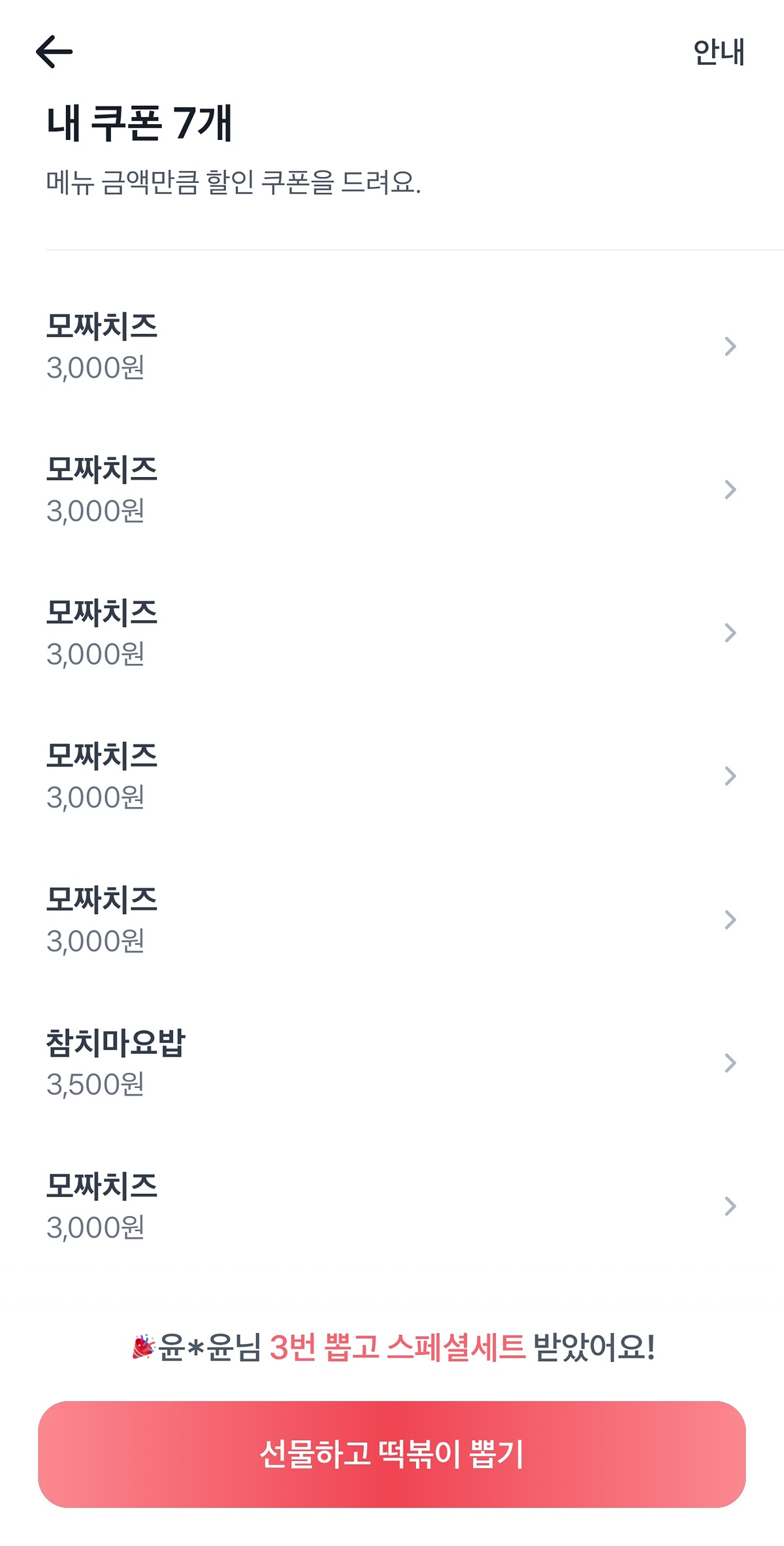784x1546 pixels.
Task: Tap the 참치마요밥 coupon arrow icon
Action: tap(730, 1063)
